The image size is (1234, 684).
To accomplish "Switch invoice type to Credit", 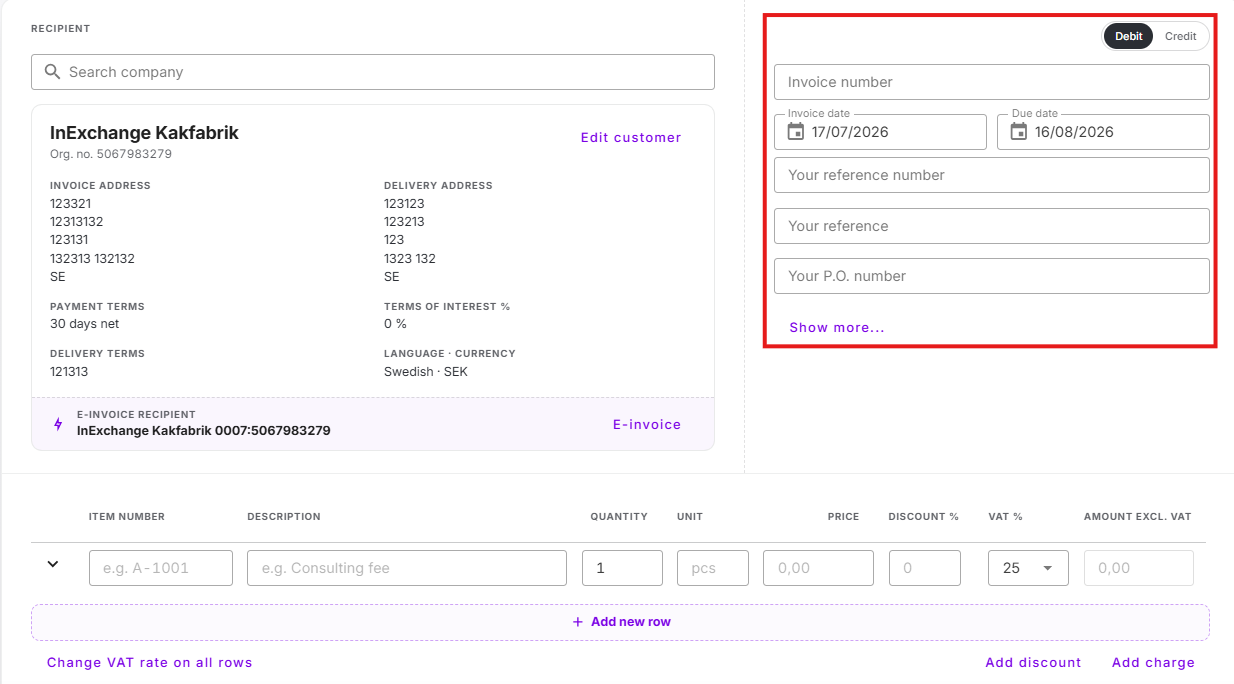I will click(x=1180, y=36).
